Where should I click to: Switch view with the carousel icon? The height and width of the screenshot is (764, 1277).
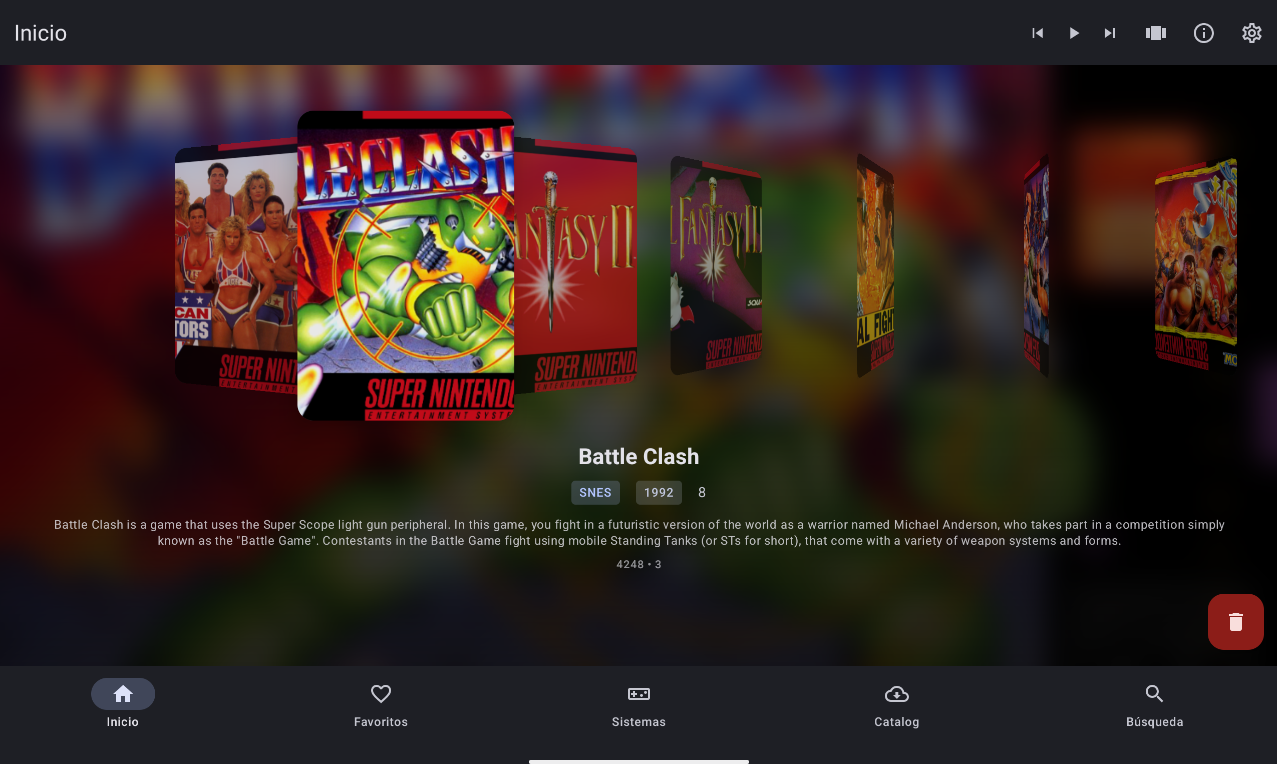coord(1156,33)
